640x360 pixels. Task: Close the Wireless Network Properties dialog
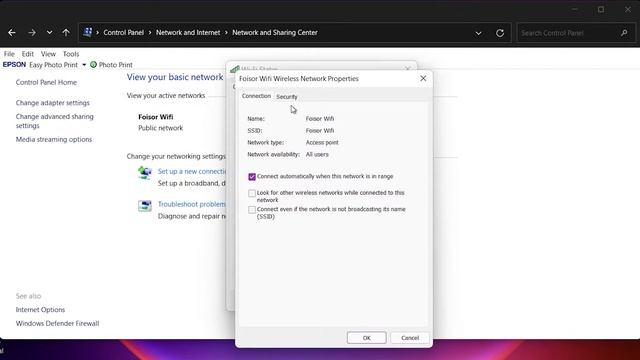(x=423, y=78)
